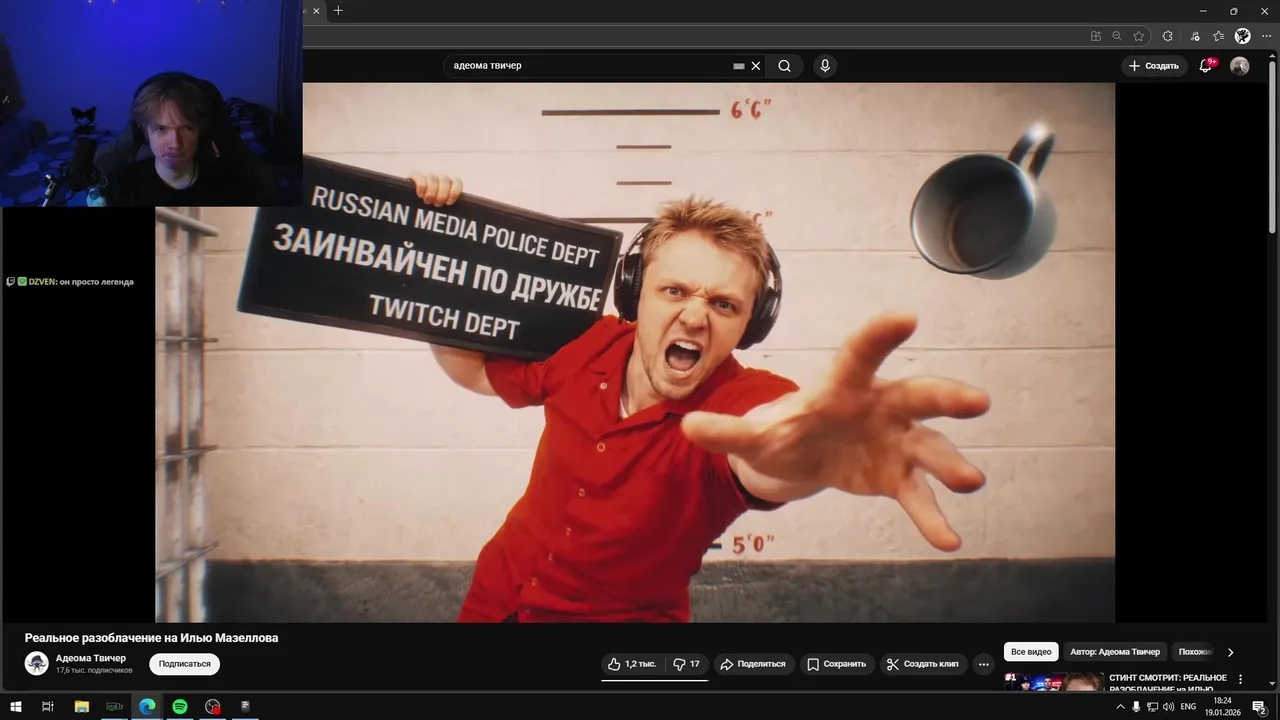
Task: Open the Edge browser taskbar icon
Action: click(x=147, y=706)
